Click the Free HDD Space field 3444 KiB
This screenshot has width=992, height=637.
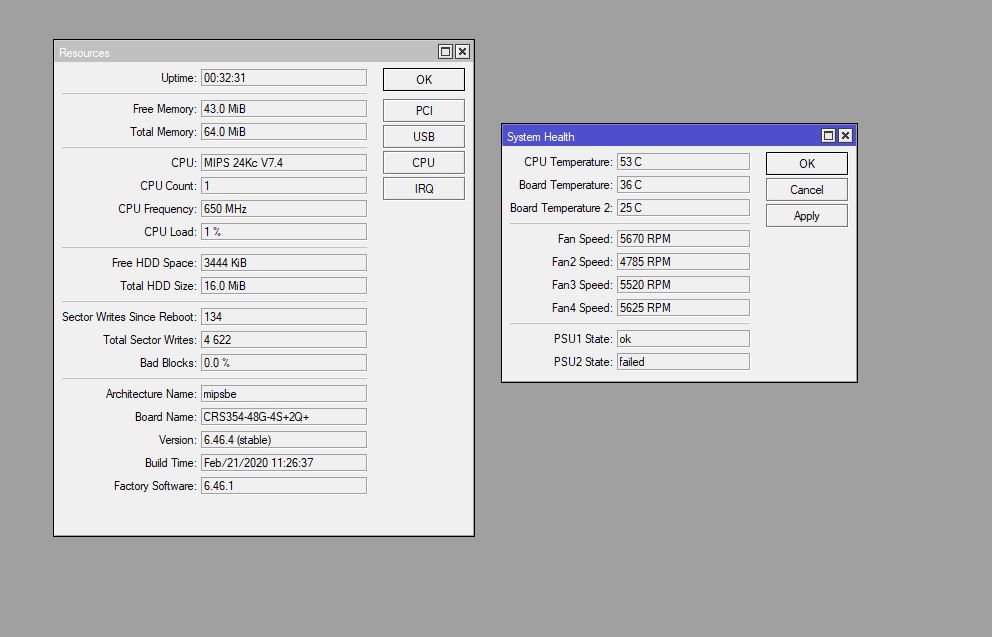pos(283,263)
